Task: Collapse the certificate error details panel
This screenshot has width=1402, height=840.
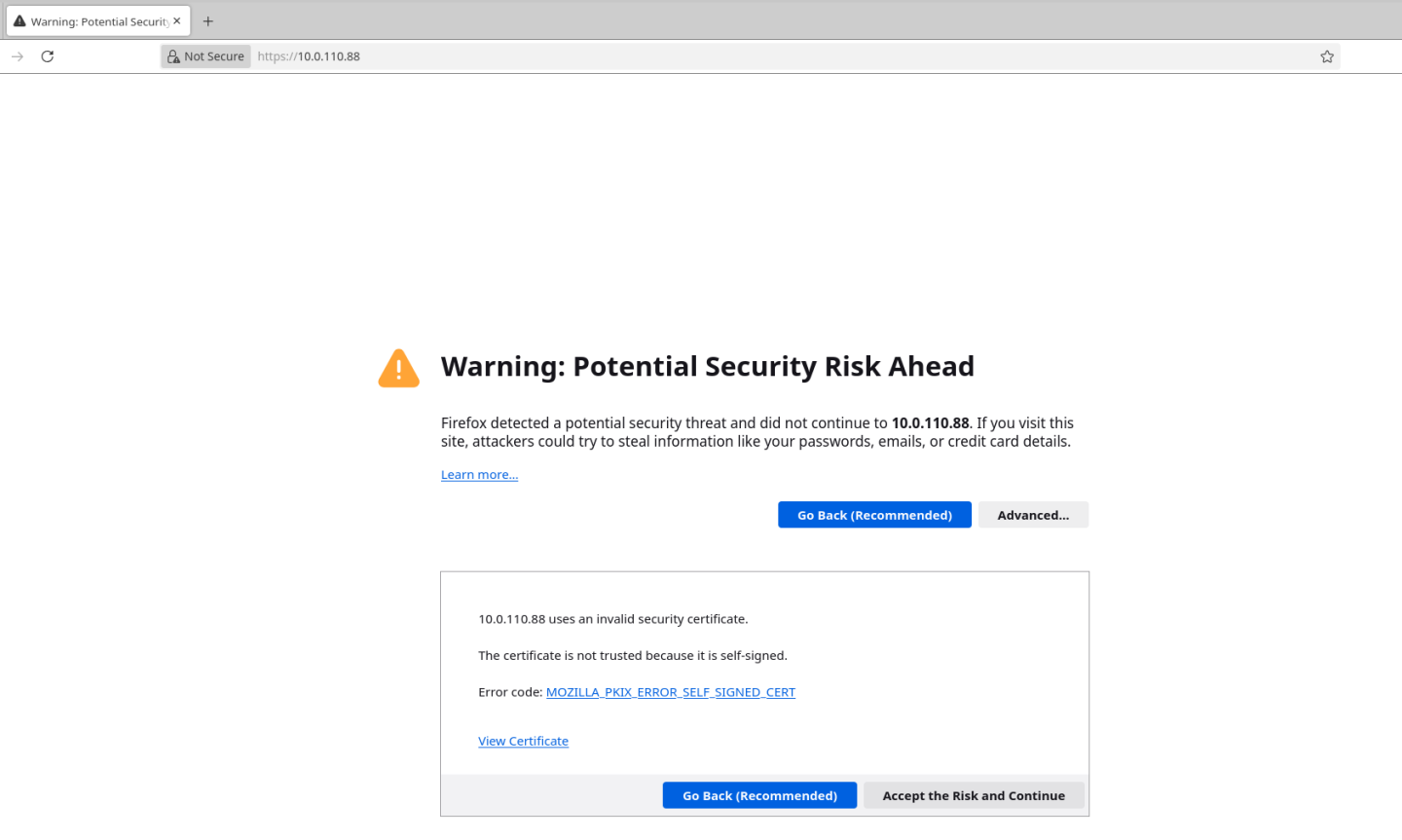Action: [1033, 514]
